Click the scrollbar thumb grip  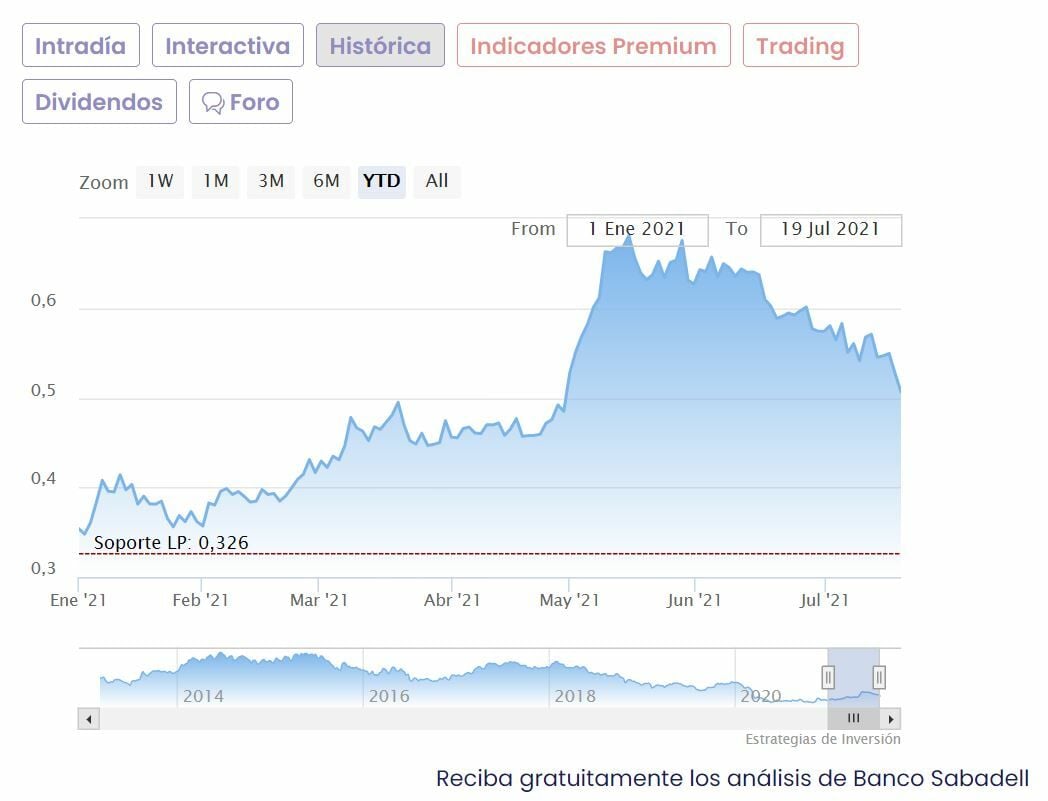click(x=853, y=718)
